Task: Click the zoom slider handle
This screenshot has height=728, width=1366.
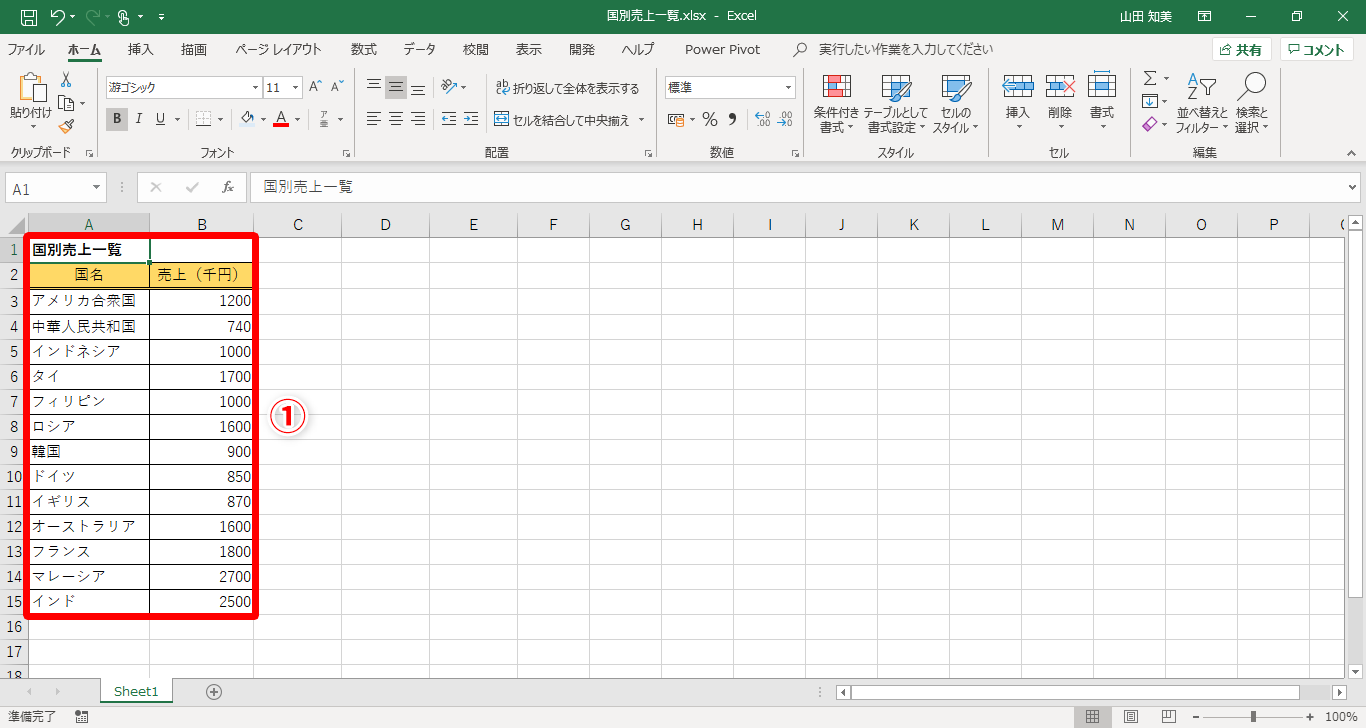Action: point(1253,717)
